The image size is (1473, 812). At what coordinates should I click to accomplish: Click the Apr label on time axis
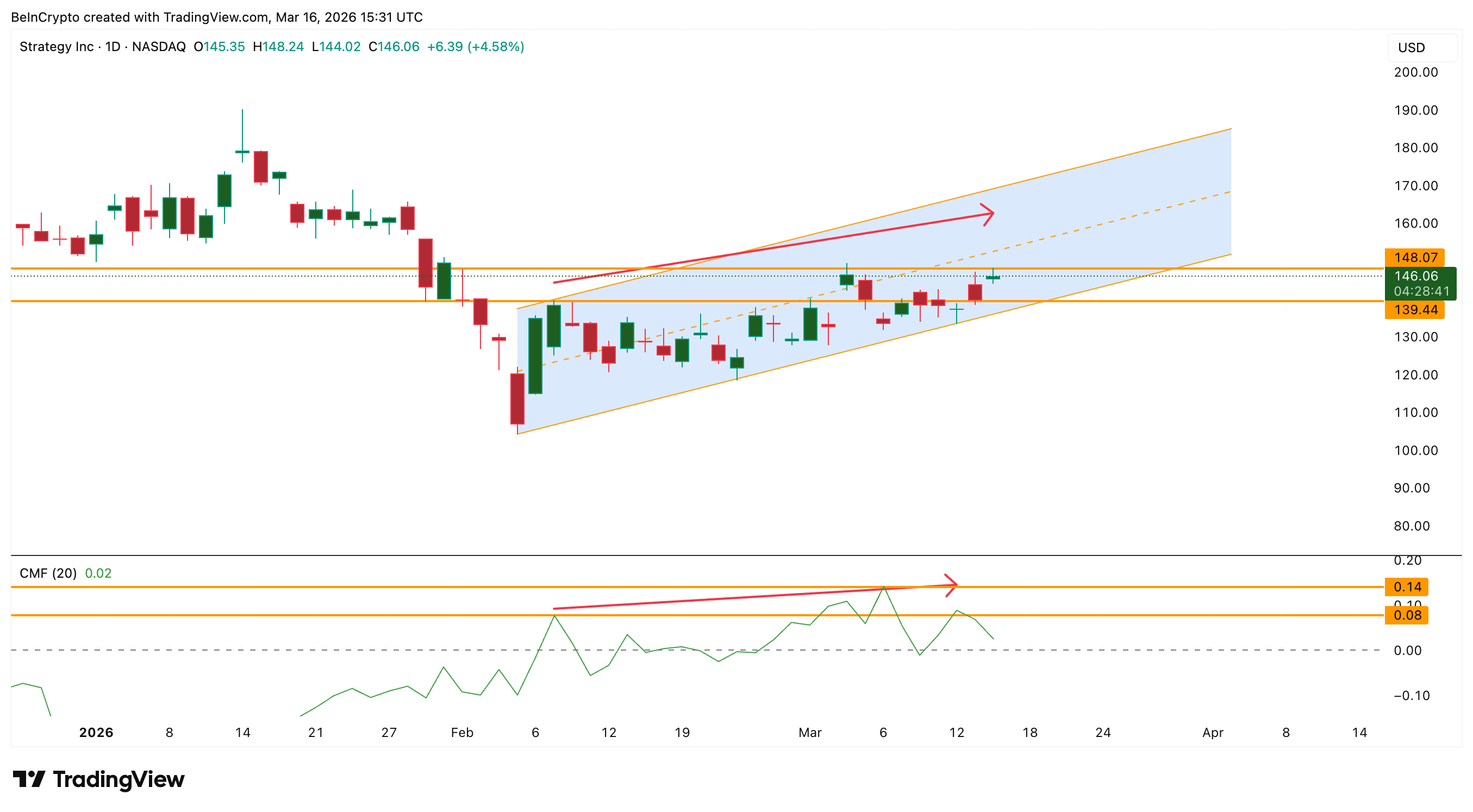click(1212, 733)
